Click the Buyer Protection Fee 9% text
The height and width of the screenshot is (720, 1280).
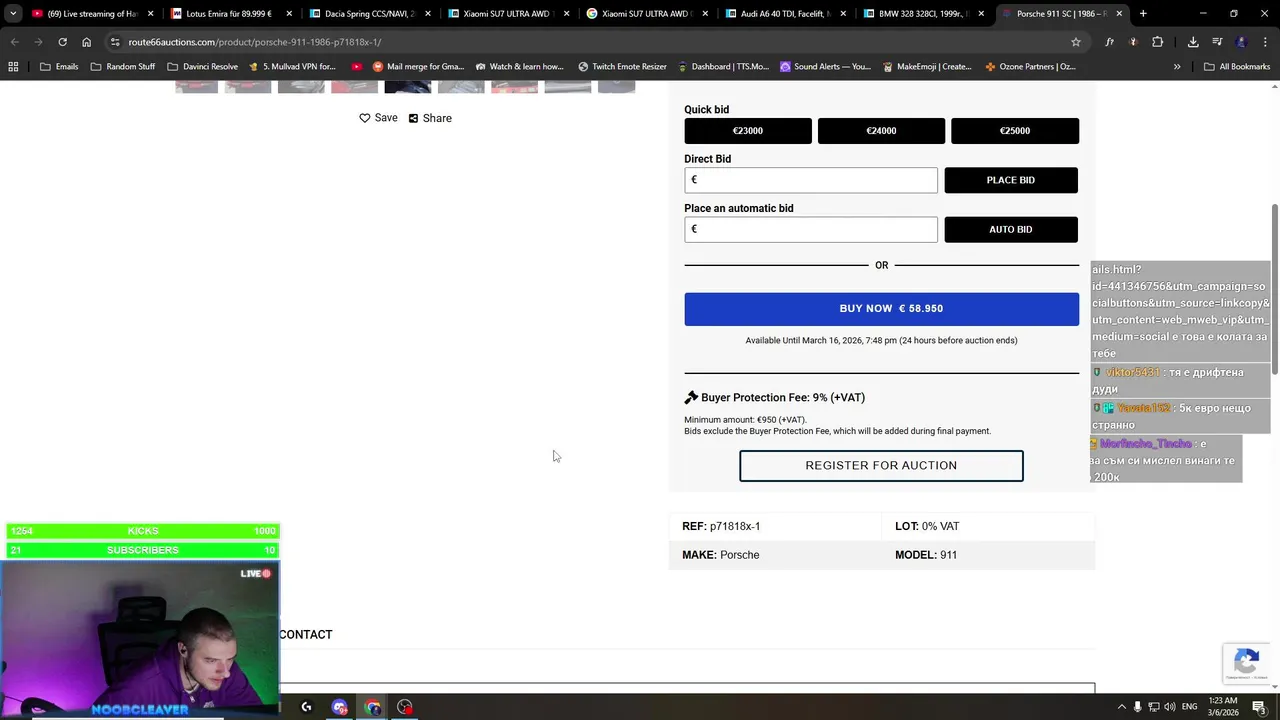click(783, 398)
